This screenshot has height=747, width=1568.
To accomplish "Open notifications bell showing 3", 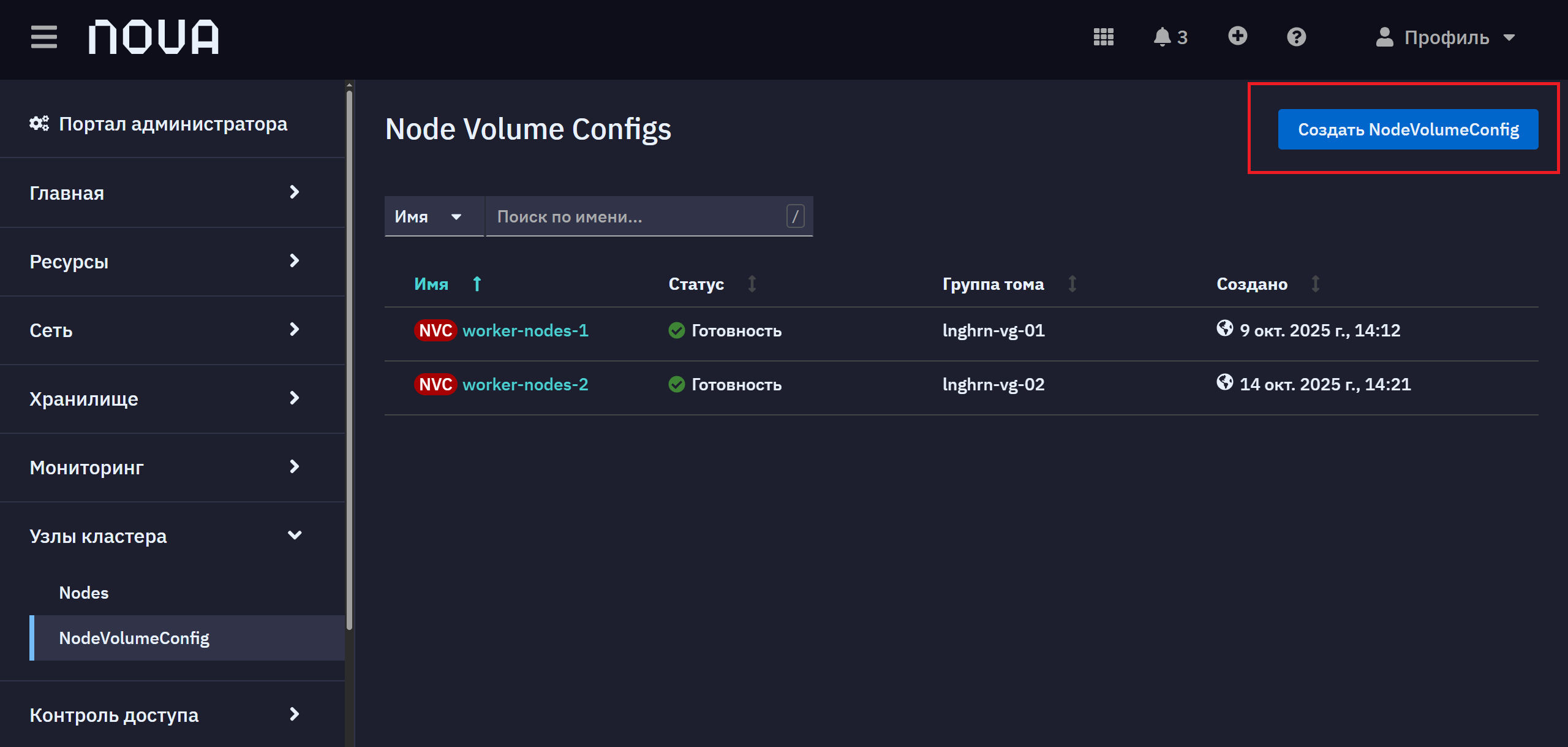I will [x=1170, y=37].
